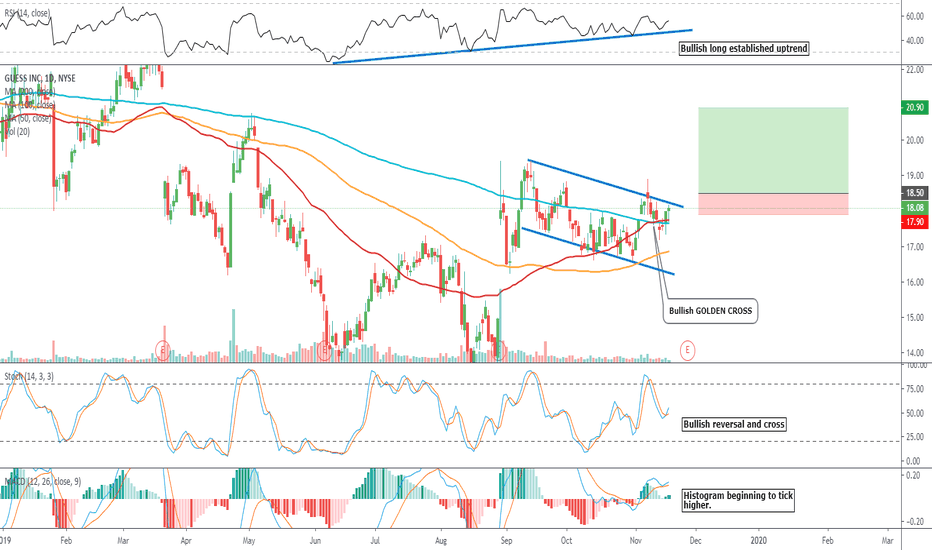The image size is (932, 550).
Task: Click the Mar label near the right edge
Action: [887, 540]
